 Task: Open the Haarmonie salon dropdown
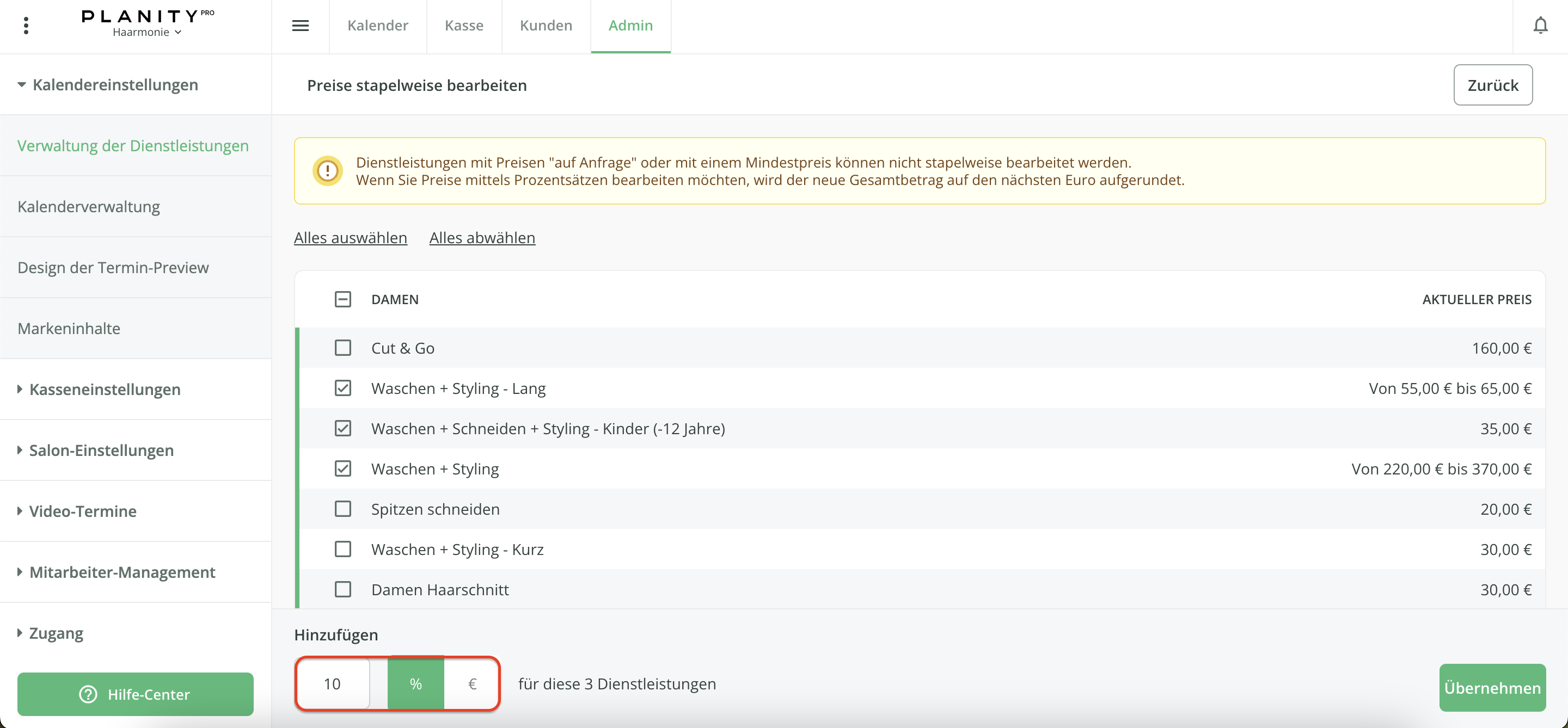[x=146, y=32]
